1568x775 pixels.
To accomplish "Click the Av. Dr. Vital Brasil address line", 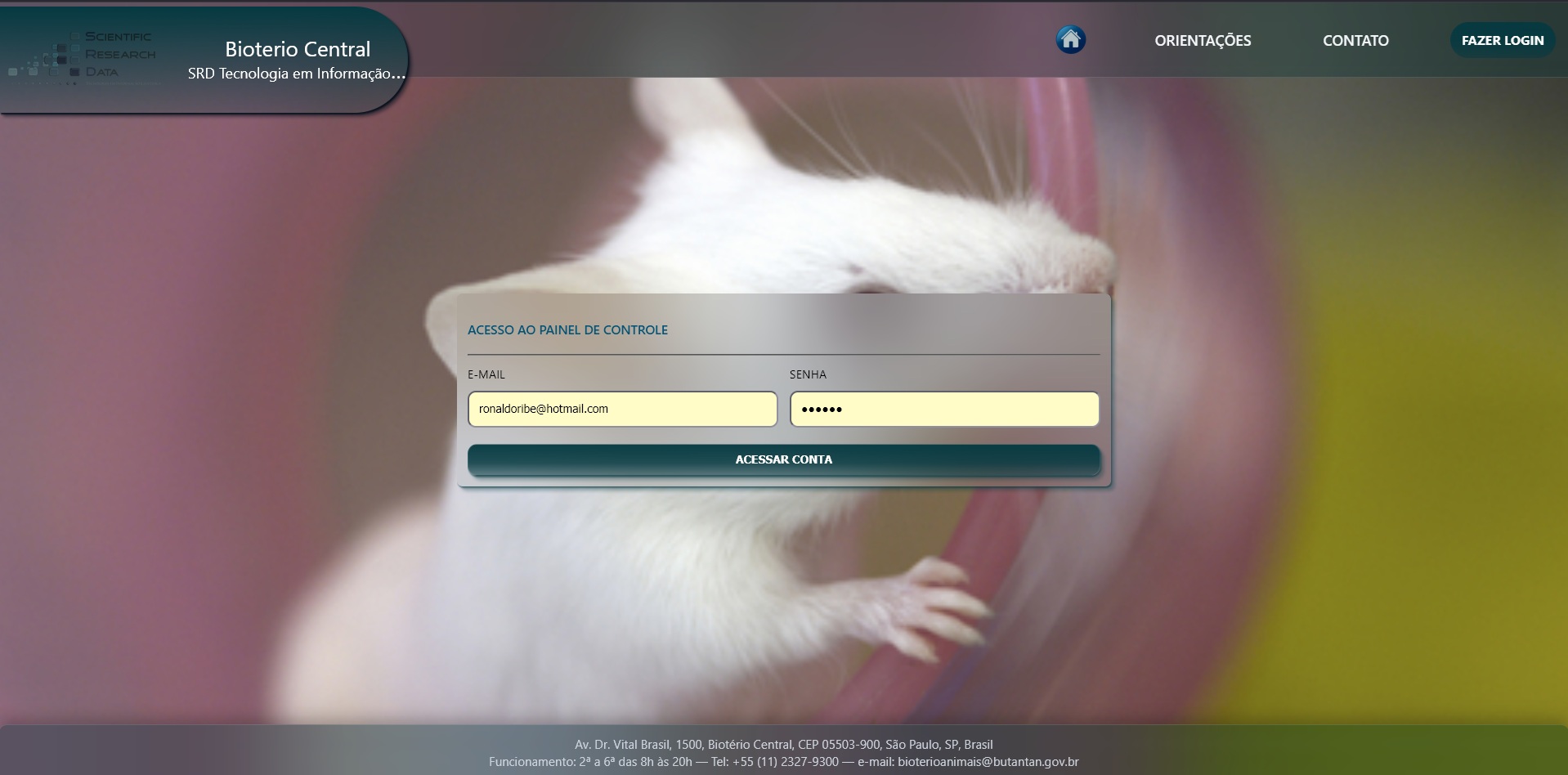I will tap(783, 745).
